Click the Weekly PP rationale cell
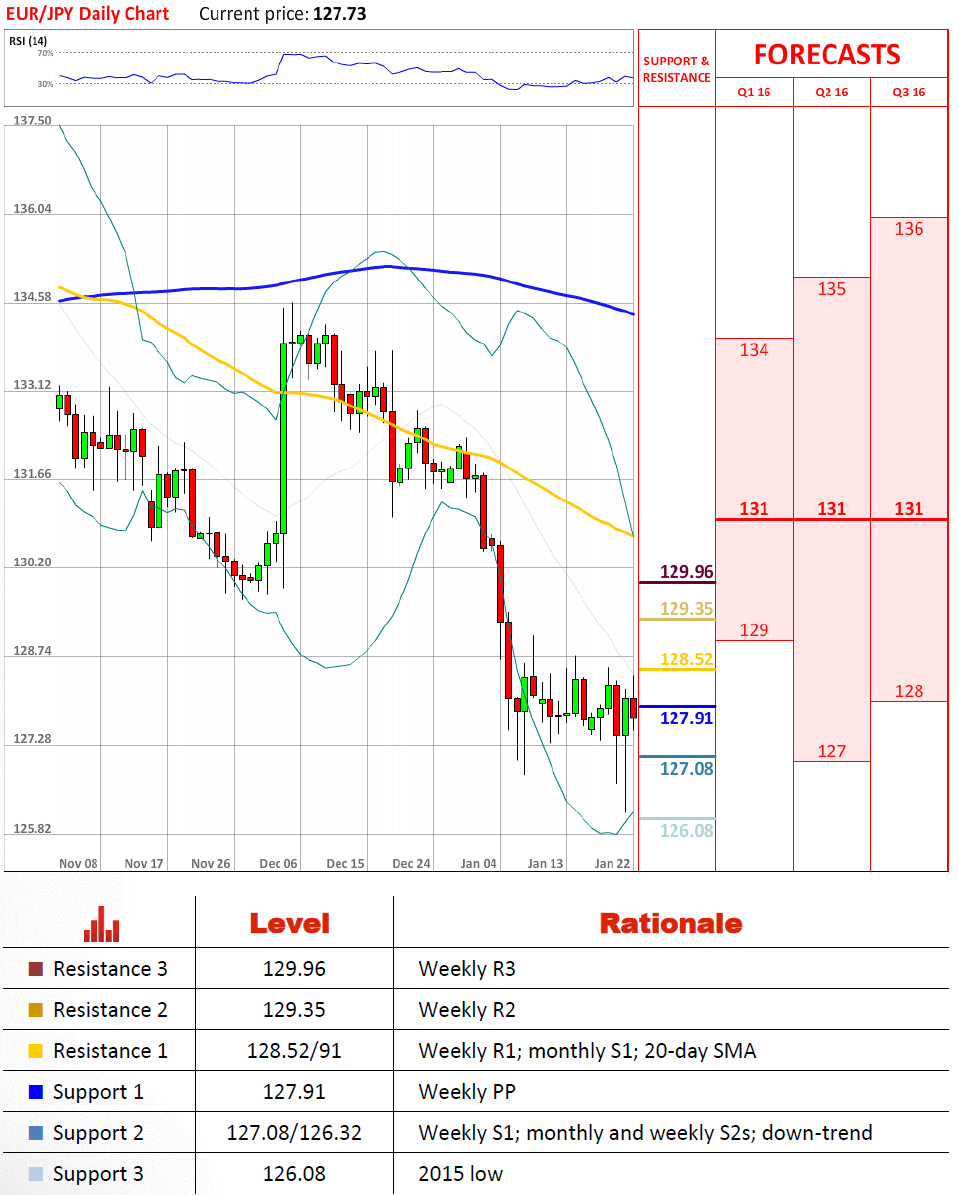 pos(467,1092)
